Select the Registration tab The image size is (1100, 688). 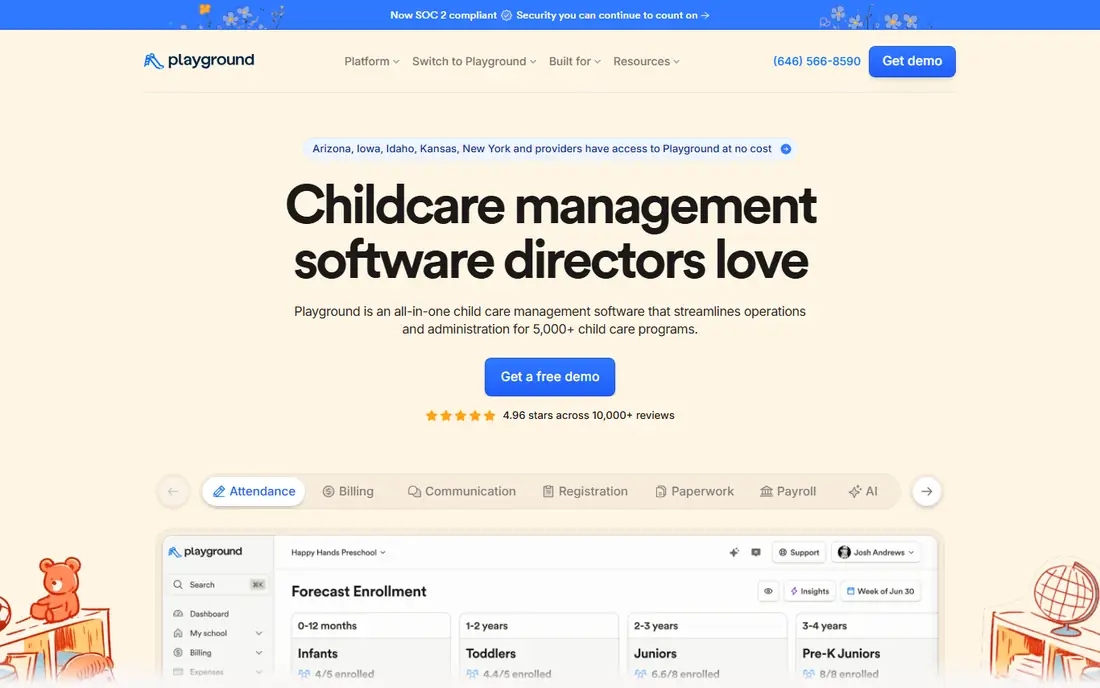[x=585, y=492]
